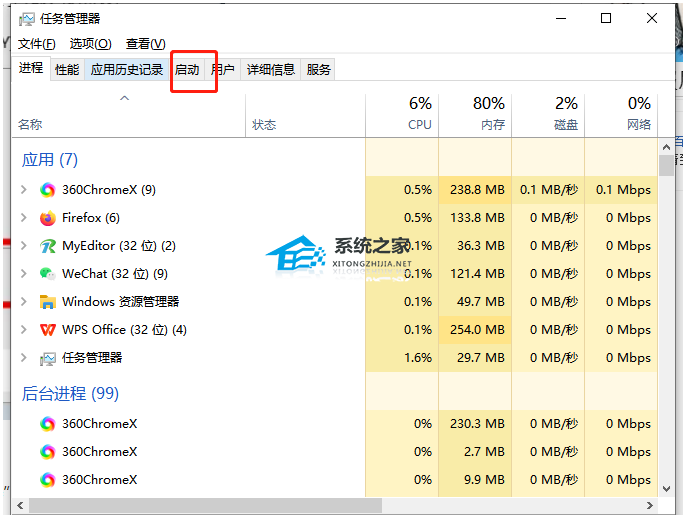
Task: Click the icon of 360ChromeX using 2.7 MB
Action: (47, 452)
